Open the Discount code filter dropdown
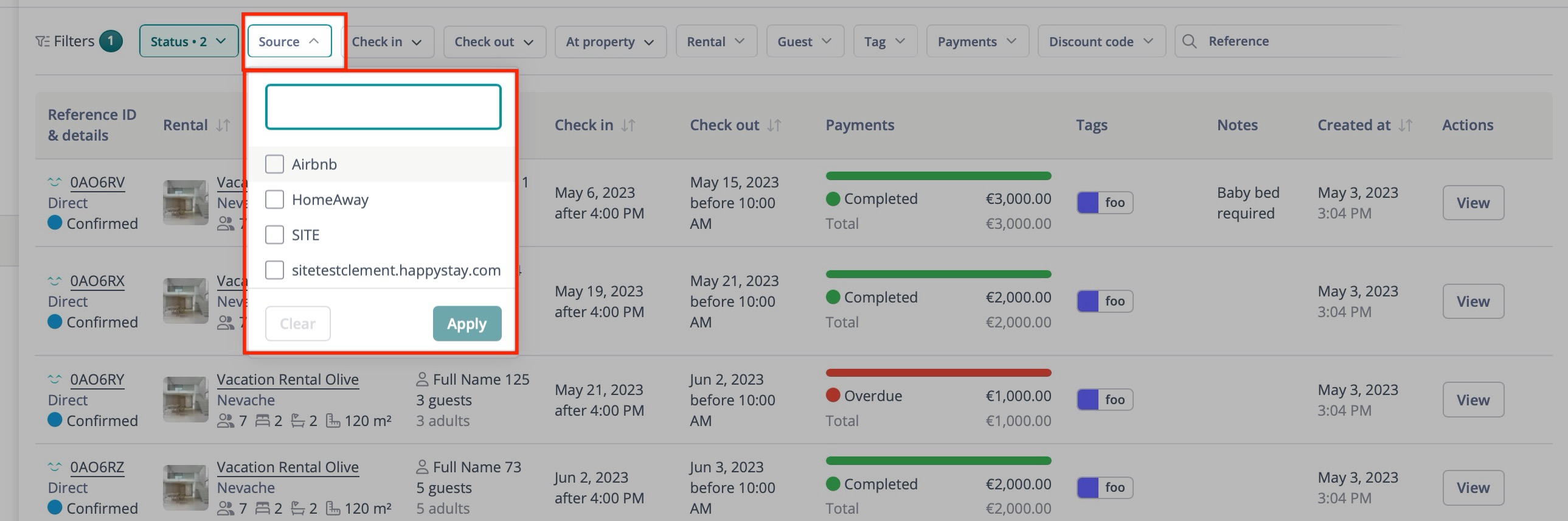The width and height of the screenshot is (1568, 521). pyautogui.click(x=1101, y=41)
